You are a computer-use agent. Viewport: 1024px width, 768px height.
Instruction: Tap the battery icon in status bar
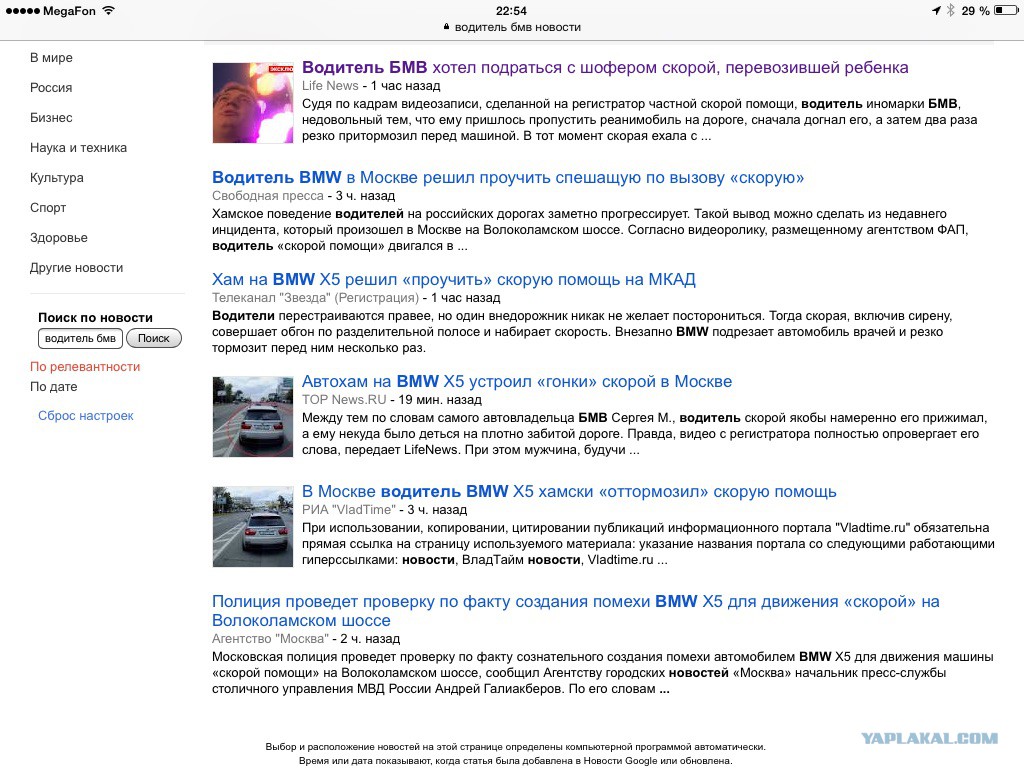1006,10
